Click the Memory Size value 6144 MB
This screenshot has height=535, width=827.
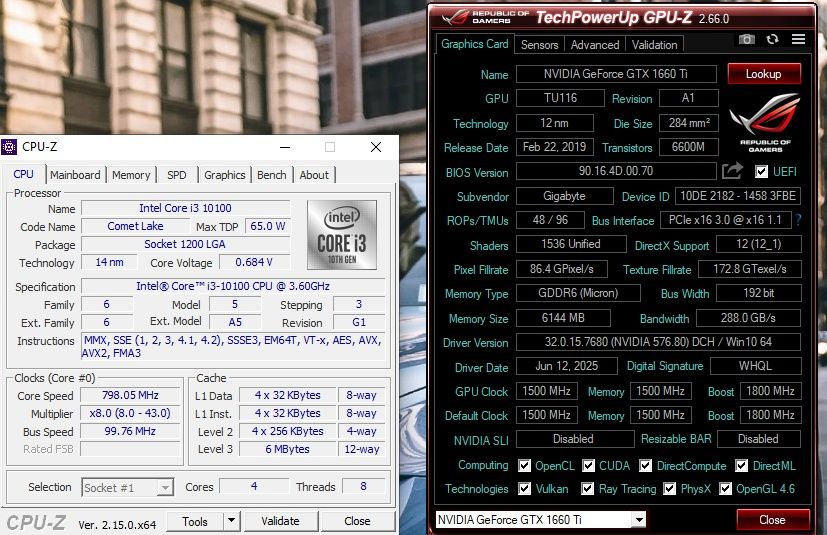563,318
